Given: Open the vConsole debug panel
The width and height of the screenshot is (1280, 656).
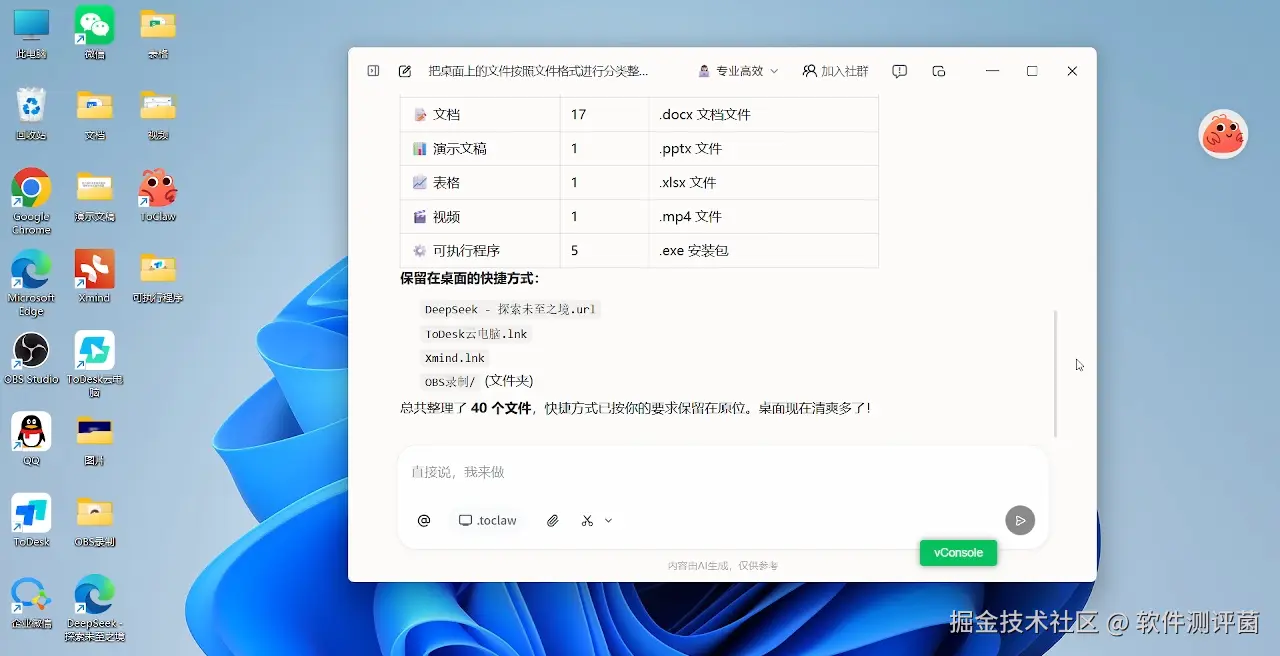Looking at the screenshot, I should click(957, 552).
